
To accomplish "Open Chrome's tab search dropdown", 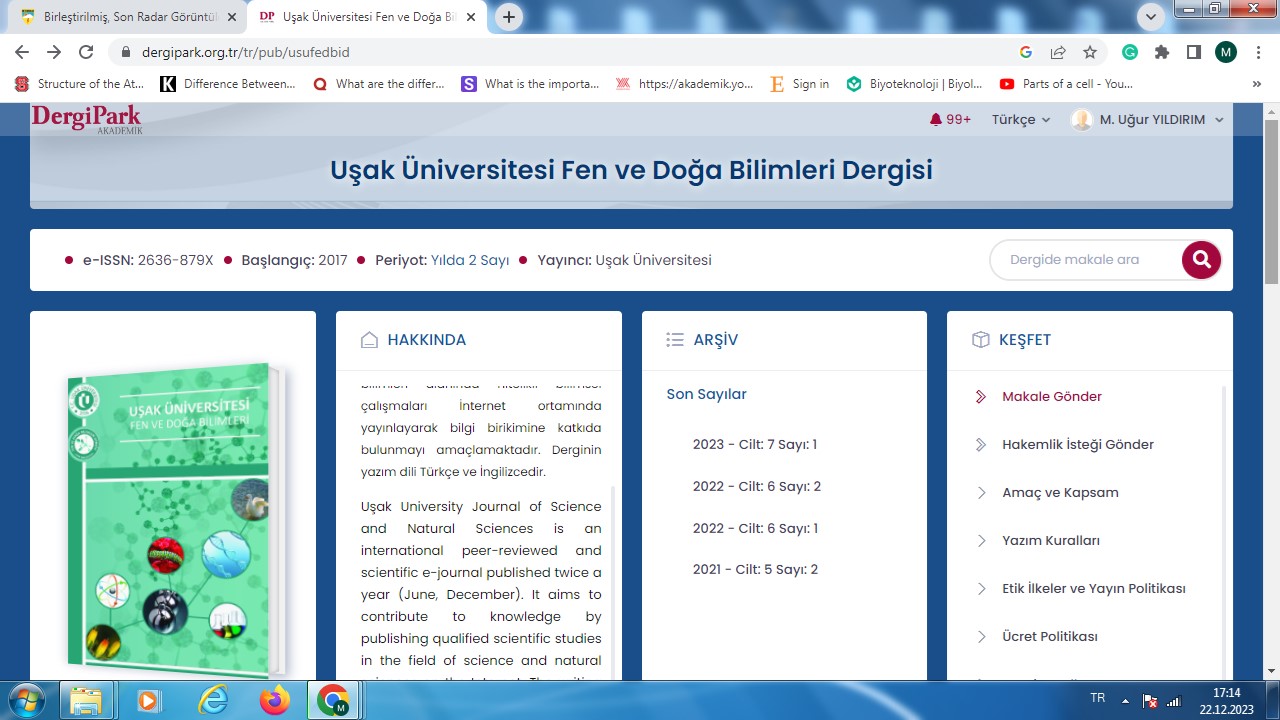I will (1150, 16).
